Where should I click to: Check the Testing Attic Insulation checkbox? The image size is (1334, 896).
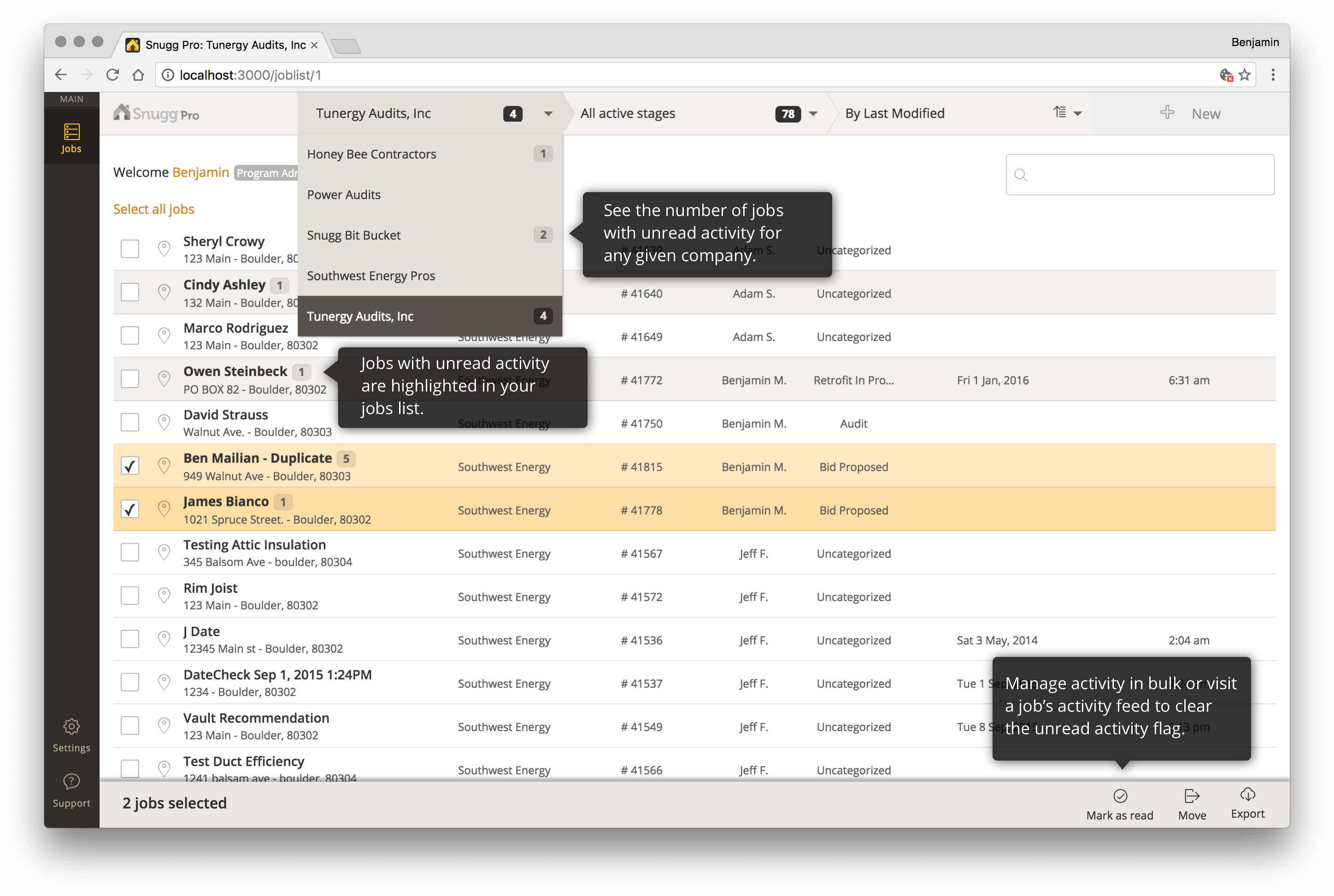point(130,552)
